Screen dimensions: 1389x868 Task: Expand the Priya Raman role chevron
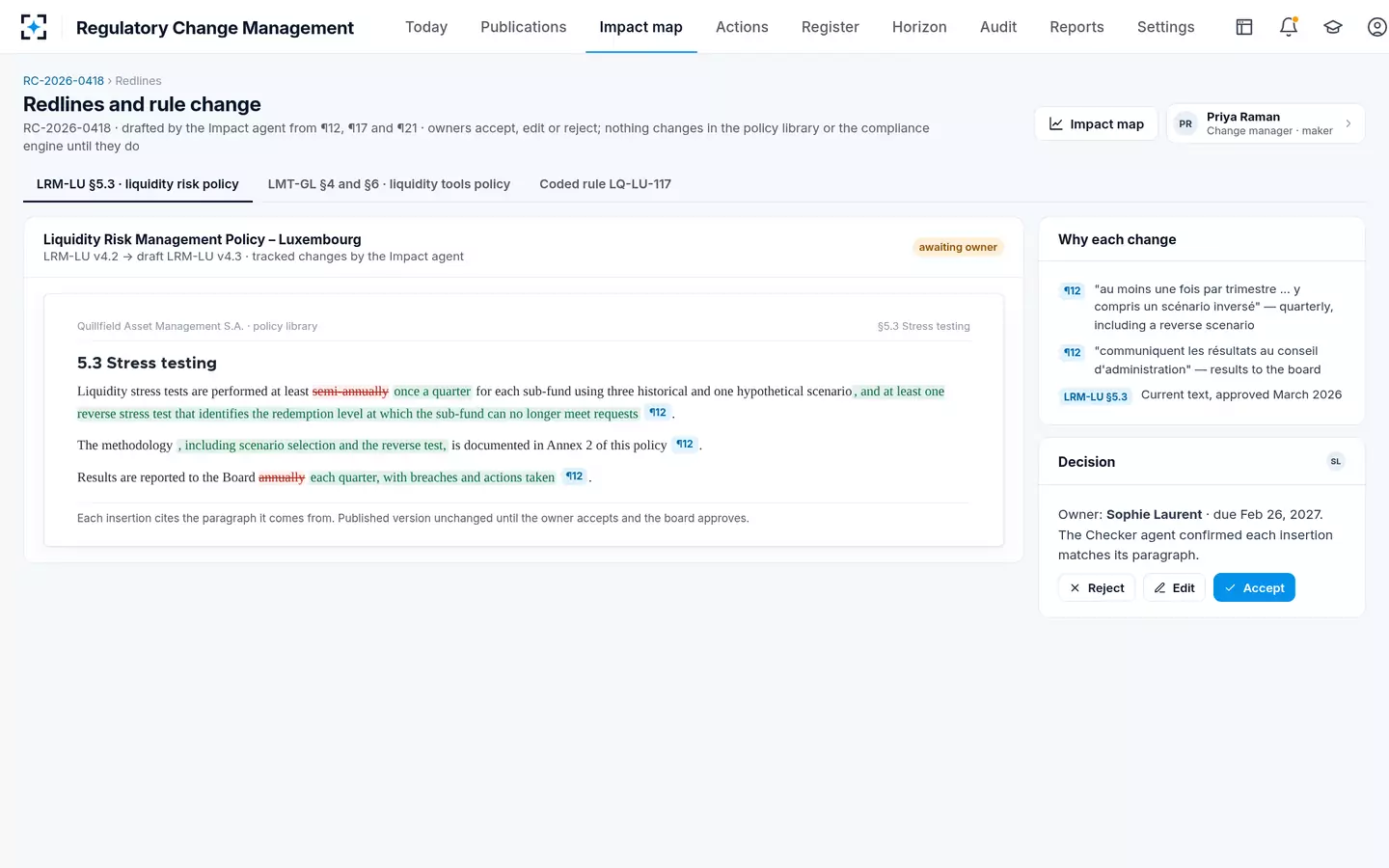coord(1348,123)
